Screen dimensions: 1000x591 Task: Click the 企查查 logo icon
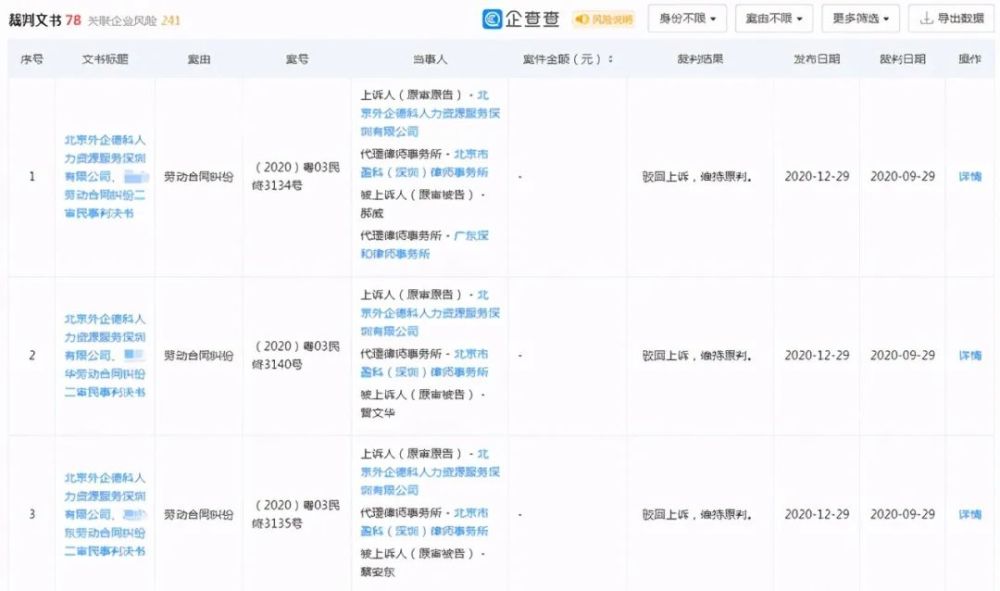coord(492,19)
